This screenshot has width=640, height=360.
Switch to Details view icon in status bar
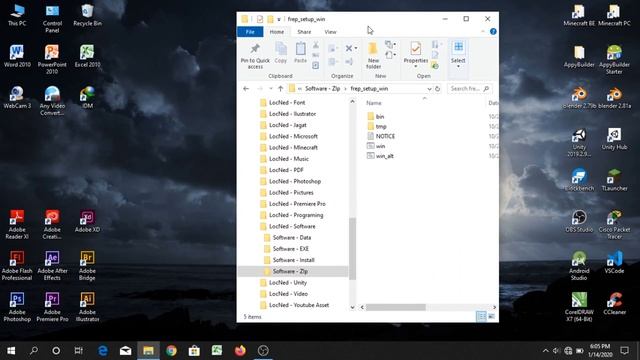[x=481, y=316]
